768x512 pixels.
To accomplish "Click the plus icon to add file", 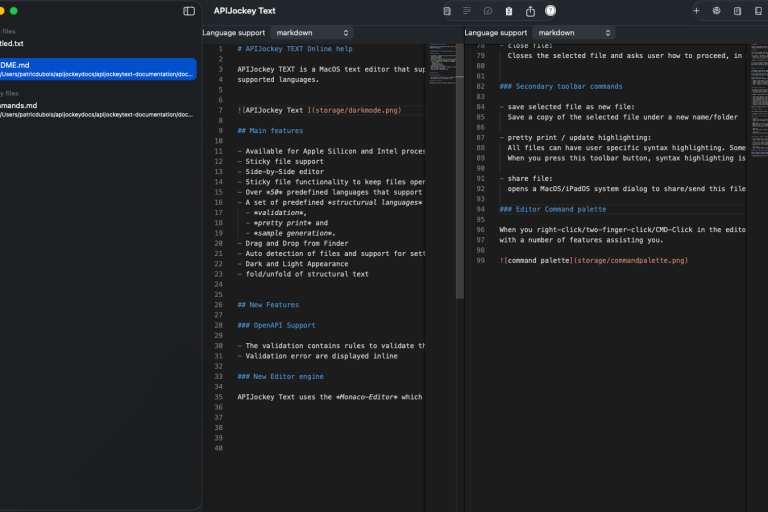I will click(x=696, y=11).
